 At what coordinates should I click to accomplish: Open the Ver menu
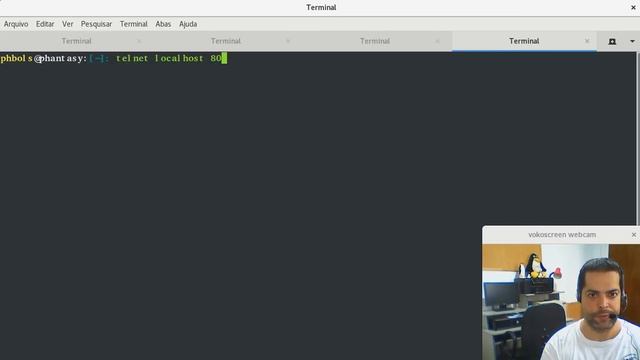click(x=67, y=24)
